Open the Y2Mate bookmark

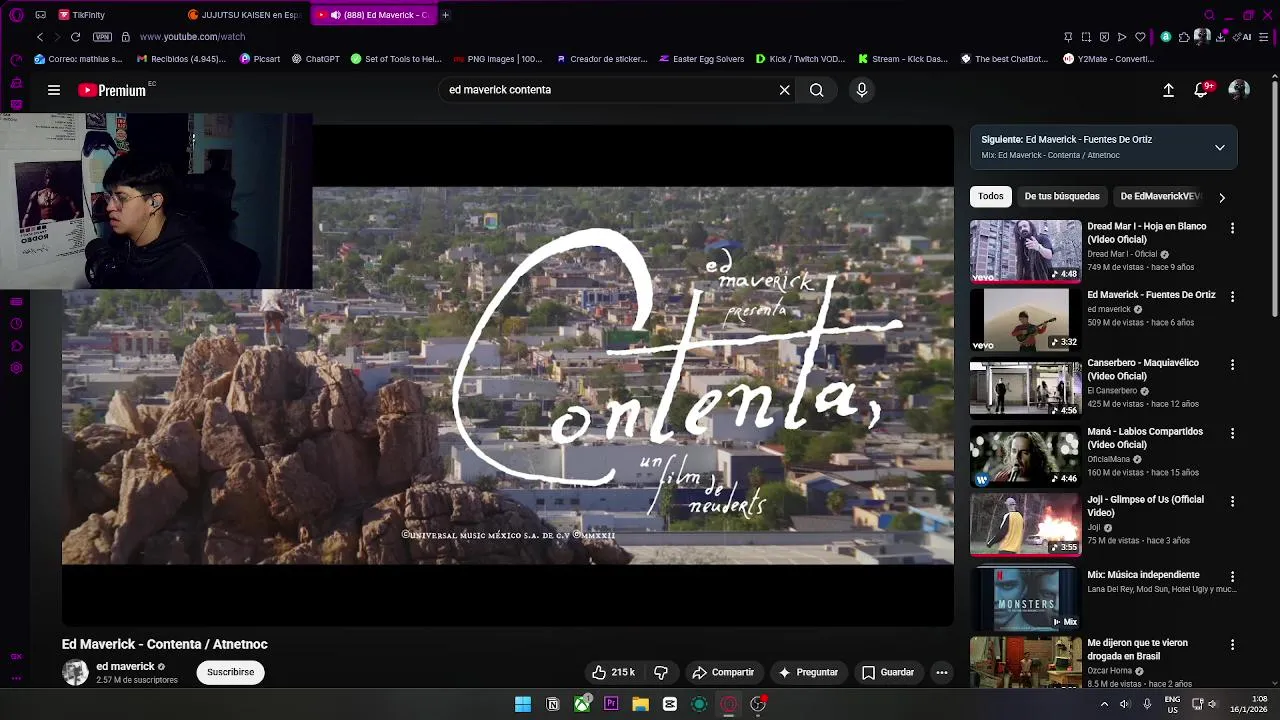pyautogui.click(x=1108, y=59)
